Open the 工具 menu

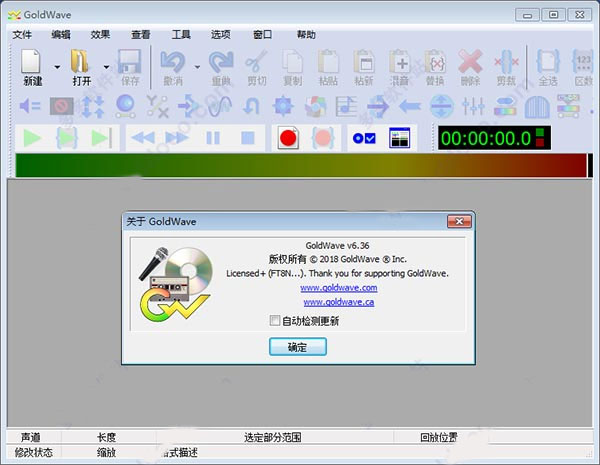coord(181,35)
